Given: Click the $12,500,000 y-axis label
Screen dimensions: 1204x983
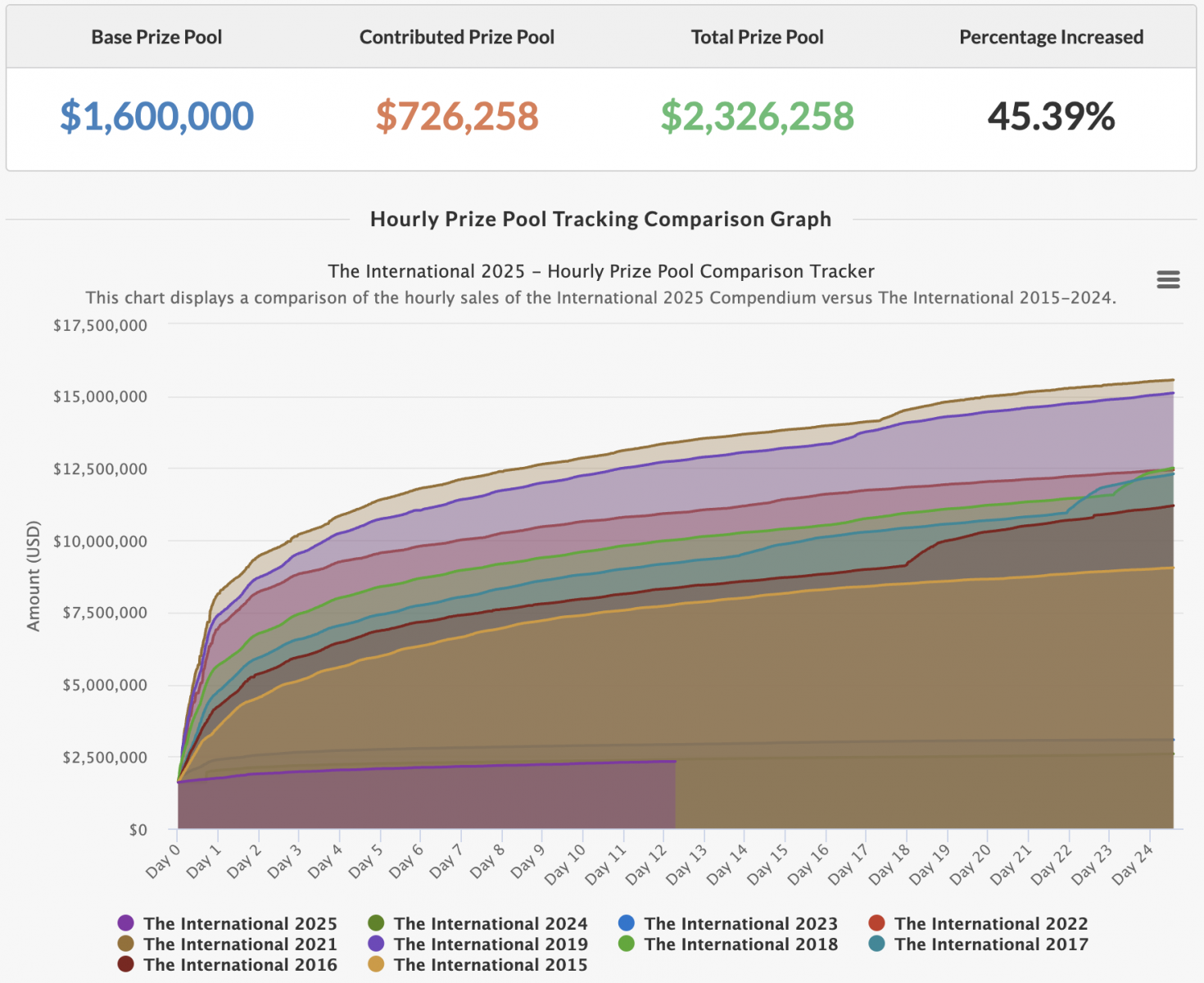Looking at the screenshot, I should pyautogui.click(x=100, y=469).
